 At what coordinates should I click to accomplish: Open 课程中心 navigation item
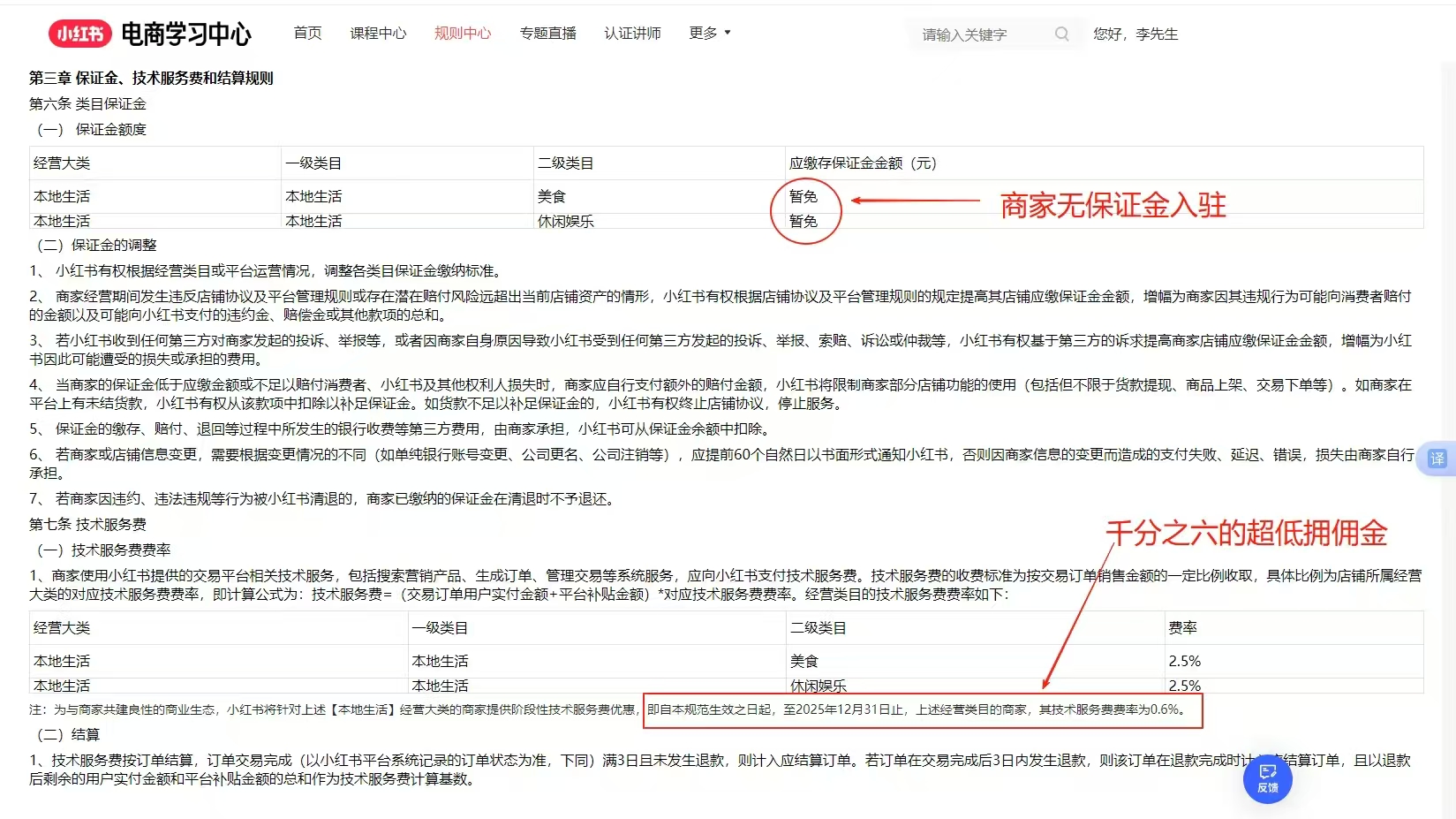click(x=378, y=33)
